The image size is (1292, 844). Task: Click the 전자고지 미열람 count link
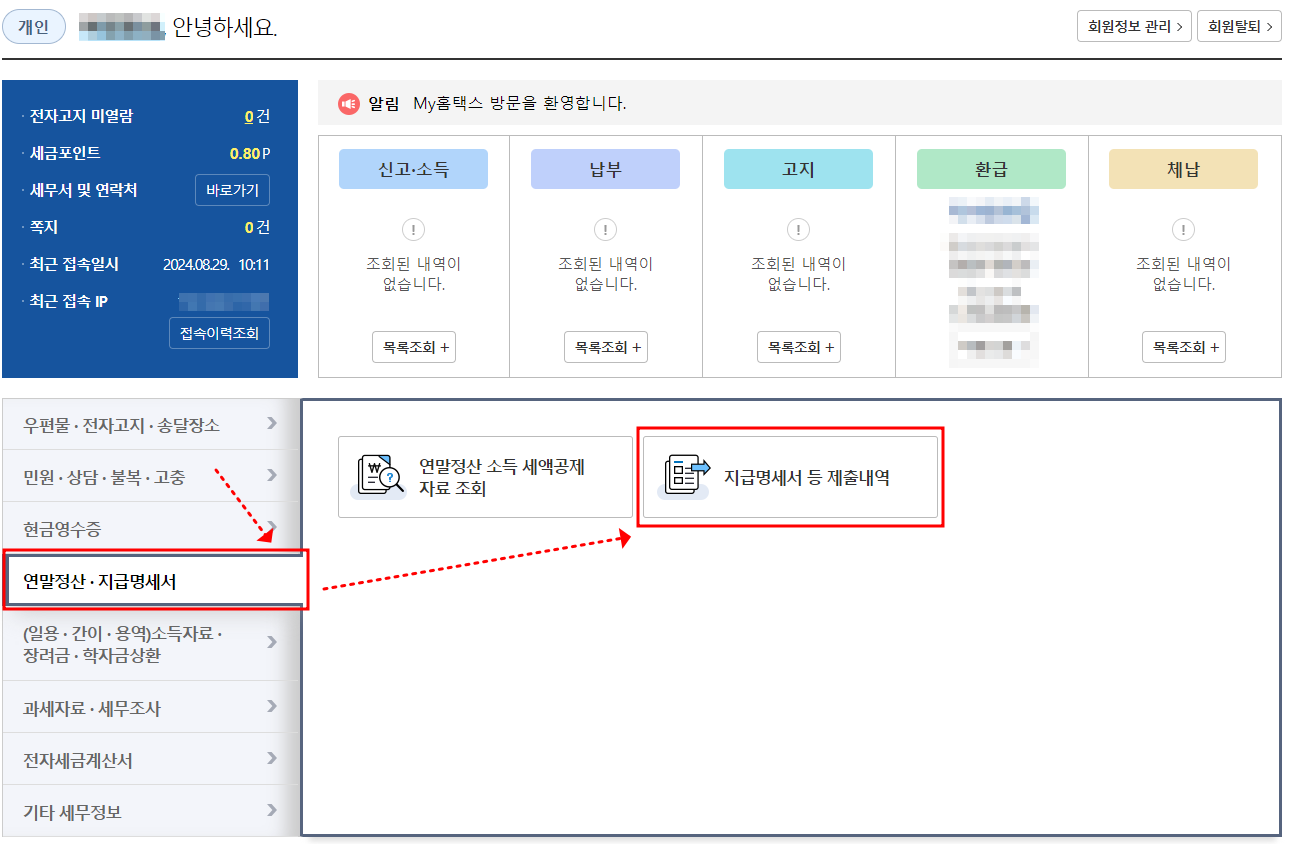(249, 116)
